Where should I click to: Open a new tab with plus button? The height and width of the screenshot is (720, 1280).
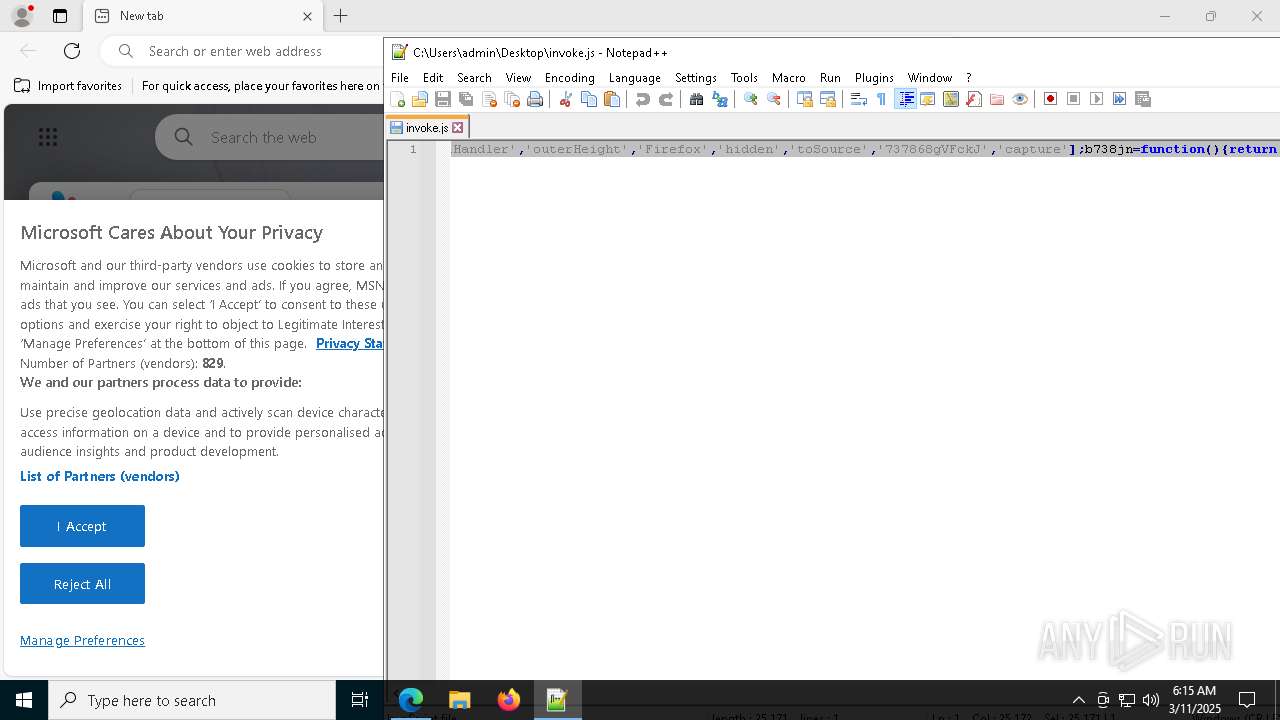pos(341,16)
